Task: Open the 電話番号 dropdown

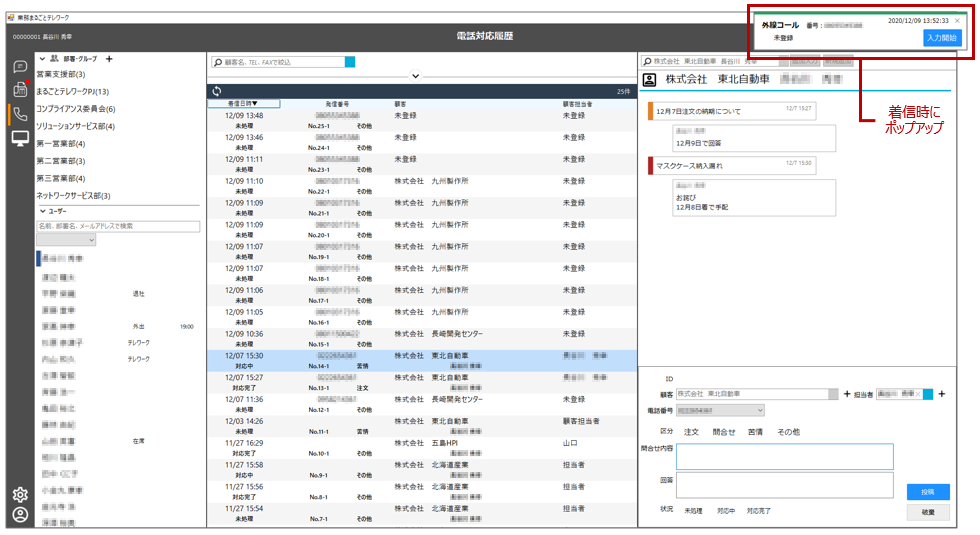Action: [759, 410]
